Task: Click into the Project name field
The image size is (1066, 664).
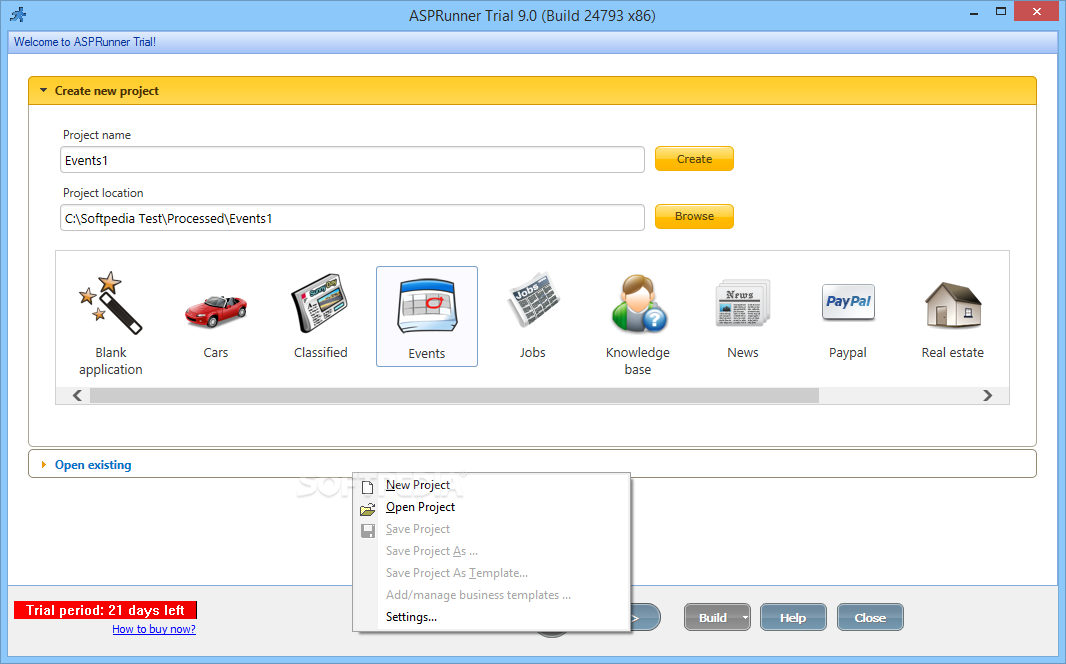Action: 352,160
